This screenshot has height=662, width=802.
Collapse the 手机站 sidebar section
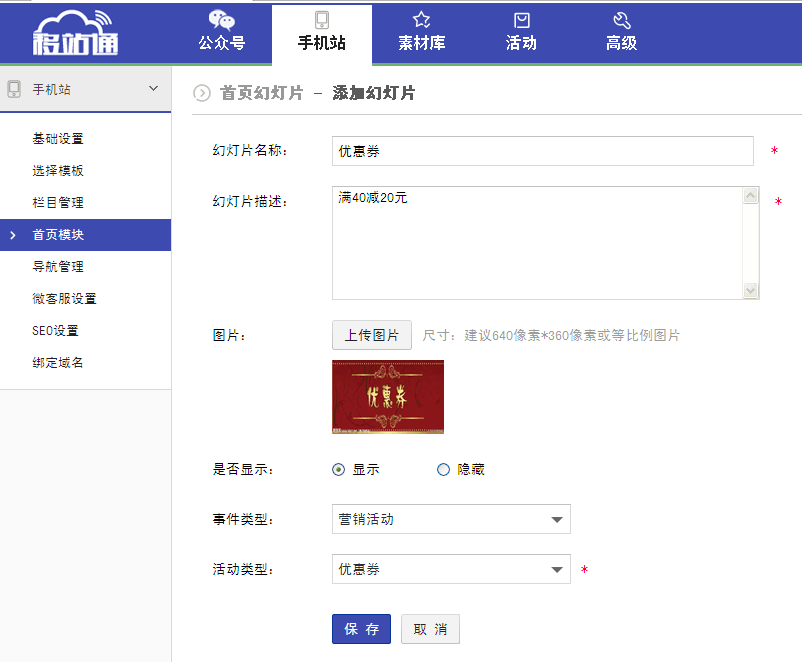(153, 89)
